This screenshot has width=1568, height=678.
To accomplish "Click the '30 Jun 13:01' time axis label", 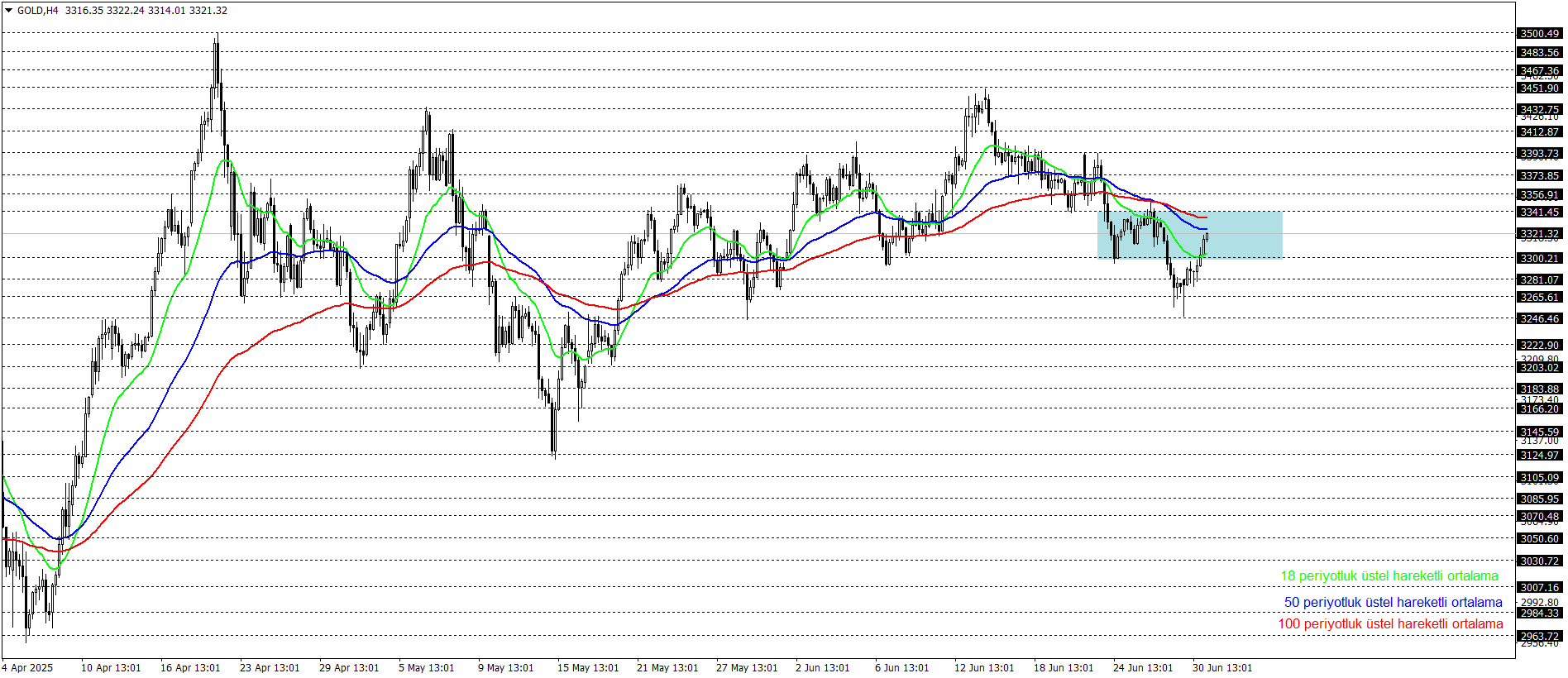I will coord(1222,668).
